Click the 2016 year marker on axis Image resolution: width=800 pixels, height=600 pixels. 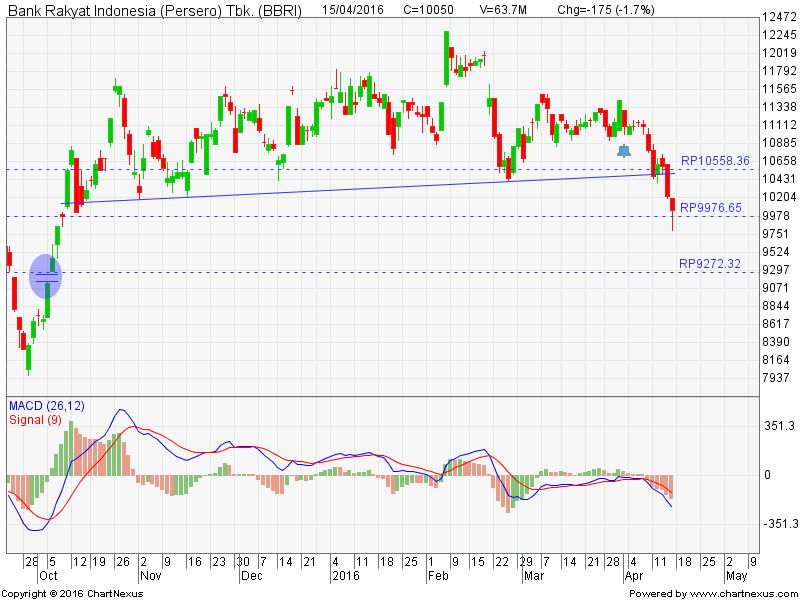click(x=345, y=576)
